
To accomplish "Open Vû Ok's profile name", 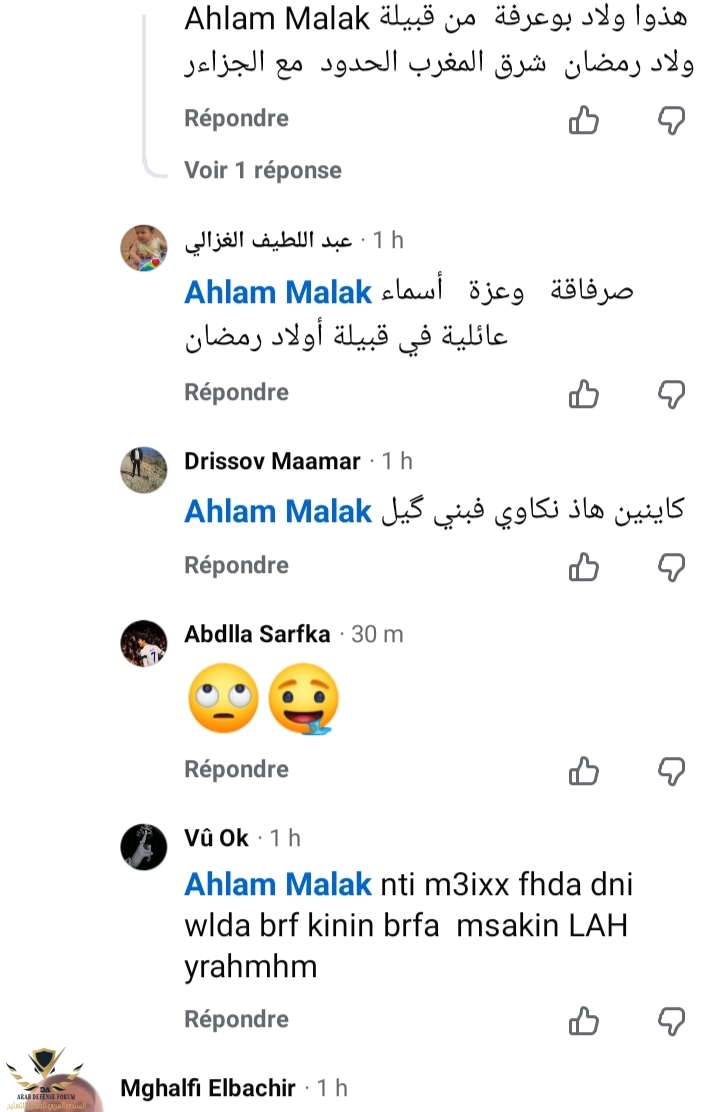I will point(216,837).
